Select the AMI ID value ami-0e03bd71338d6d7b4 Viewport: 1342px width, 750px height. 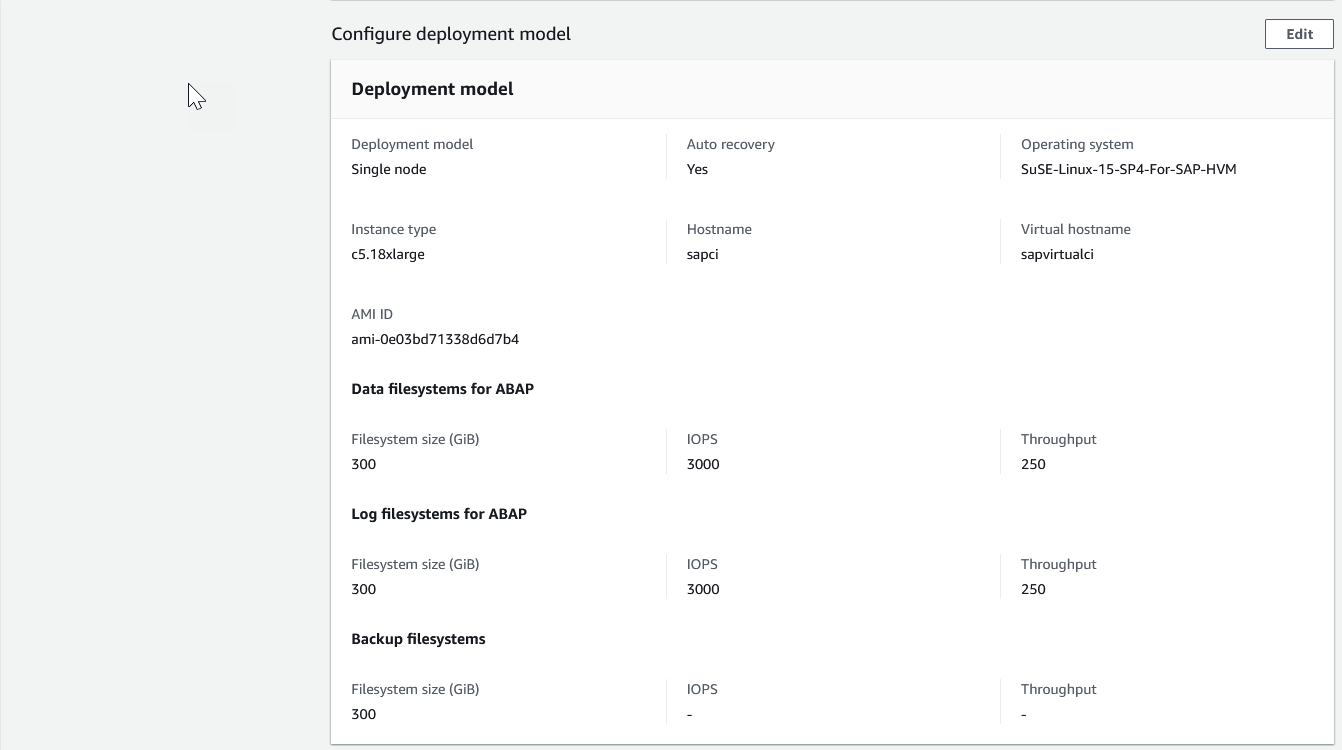coord(435,339)
